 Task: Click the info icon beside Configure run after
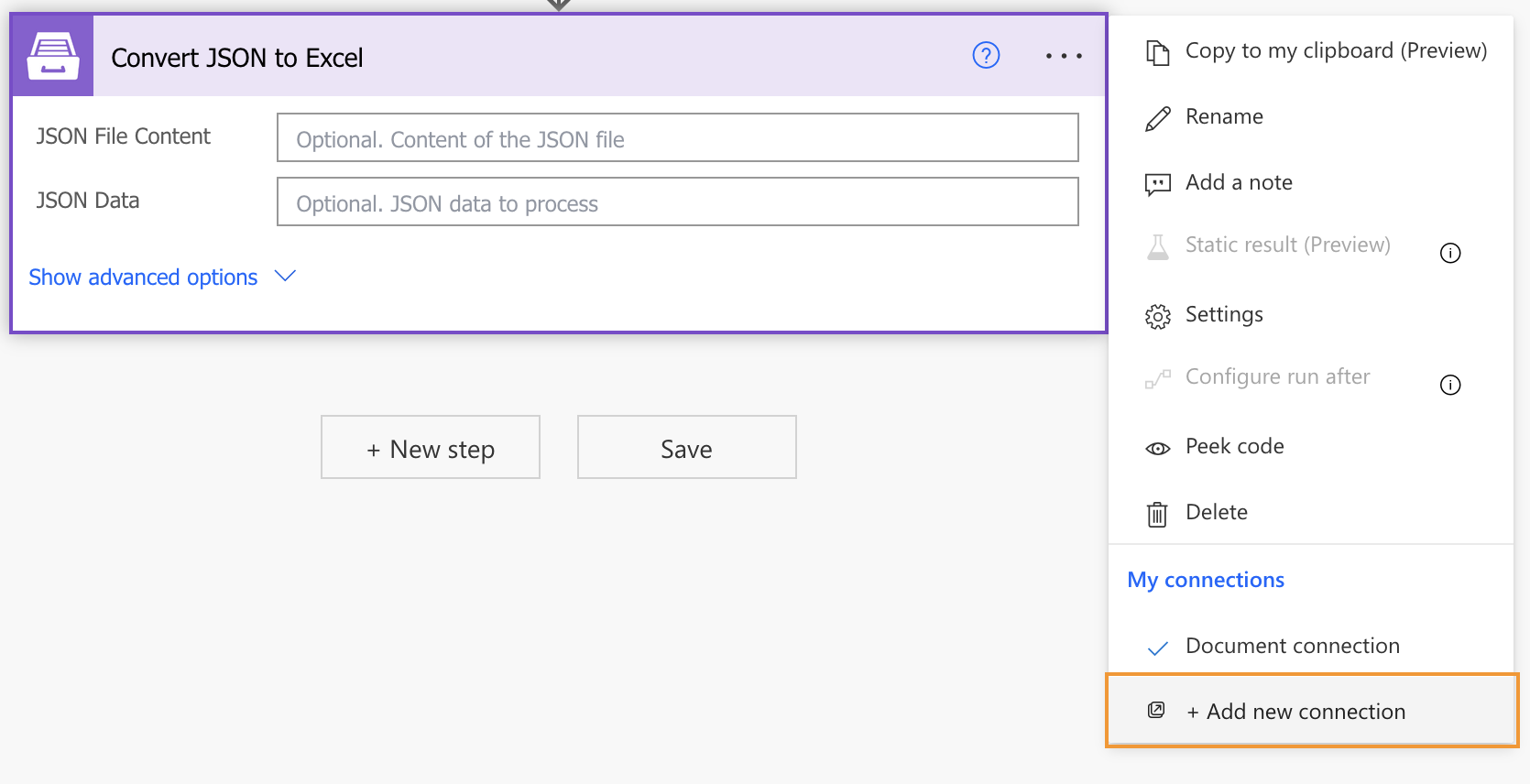1450,385
